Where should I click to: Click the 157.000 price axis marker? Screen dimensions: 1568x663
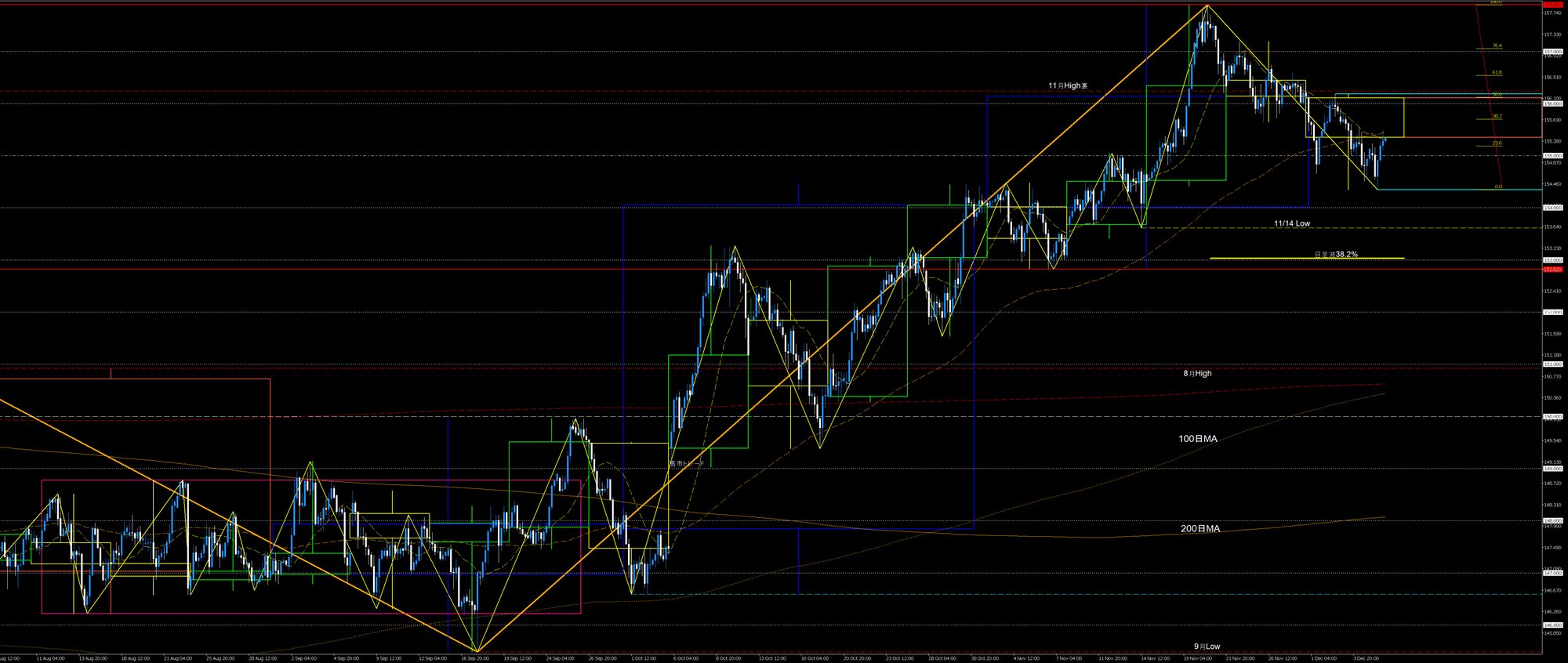1552,52
